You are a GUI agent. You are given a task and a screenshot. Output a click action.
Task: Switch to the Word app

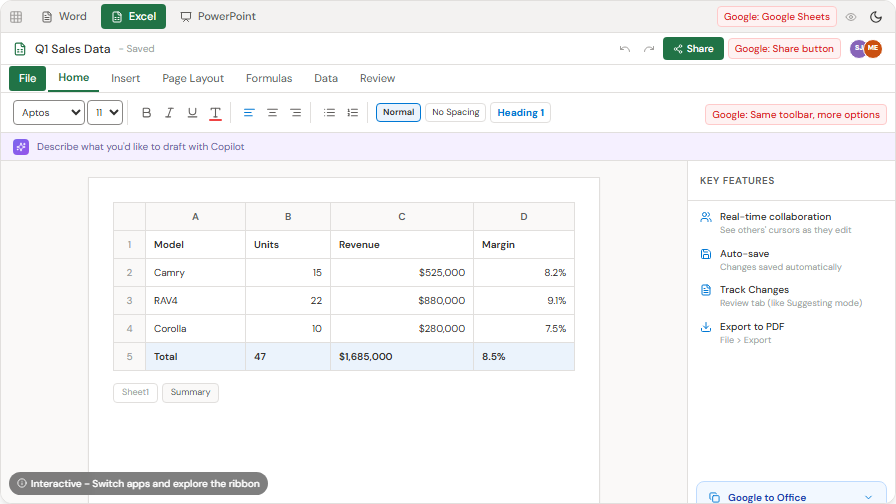(x=64, y=17)
